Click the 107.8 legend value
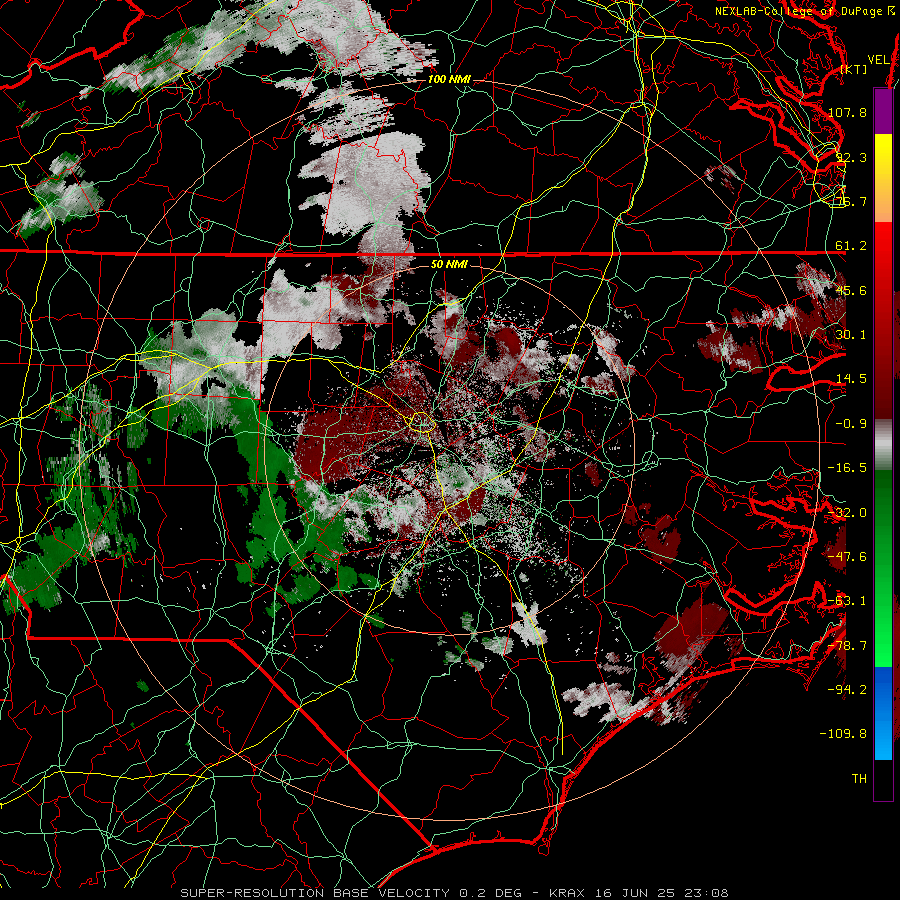The image size is (900, 900). coord(847,112)
